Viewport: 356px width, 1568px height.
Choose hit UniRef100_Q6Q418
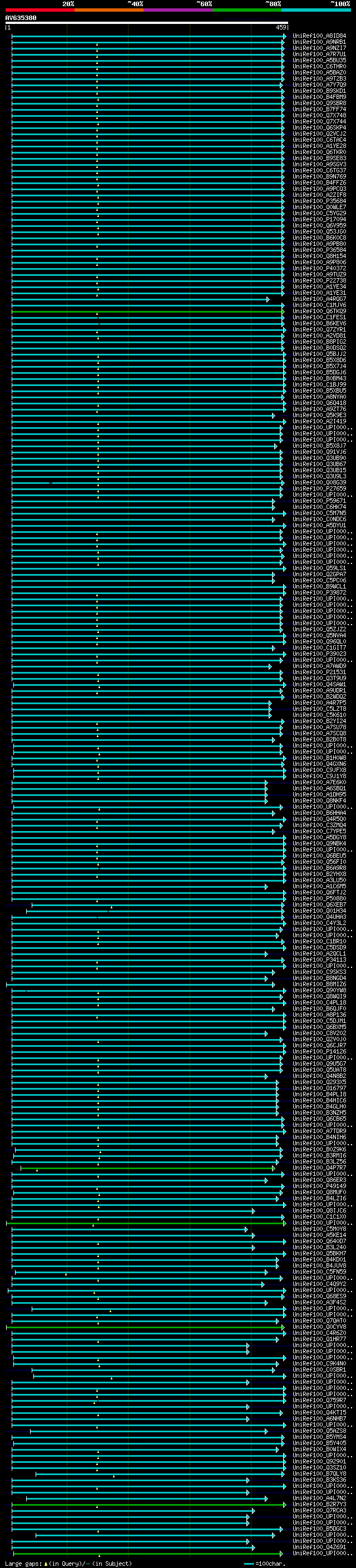pos(319,403)
